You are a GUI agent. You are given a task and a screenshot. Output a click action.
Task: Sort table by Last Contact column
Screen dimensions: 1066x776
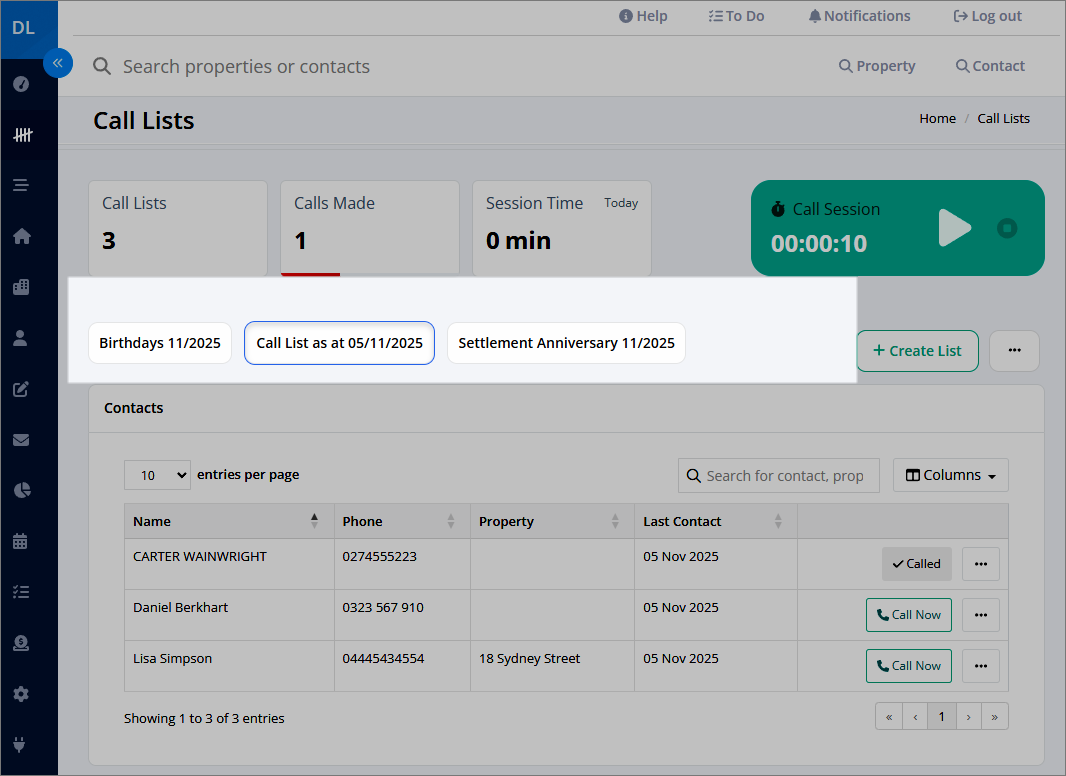click(x=716, y=522)
